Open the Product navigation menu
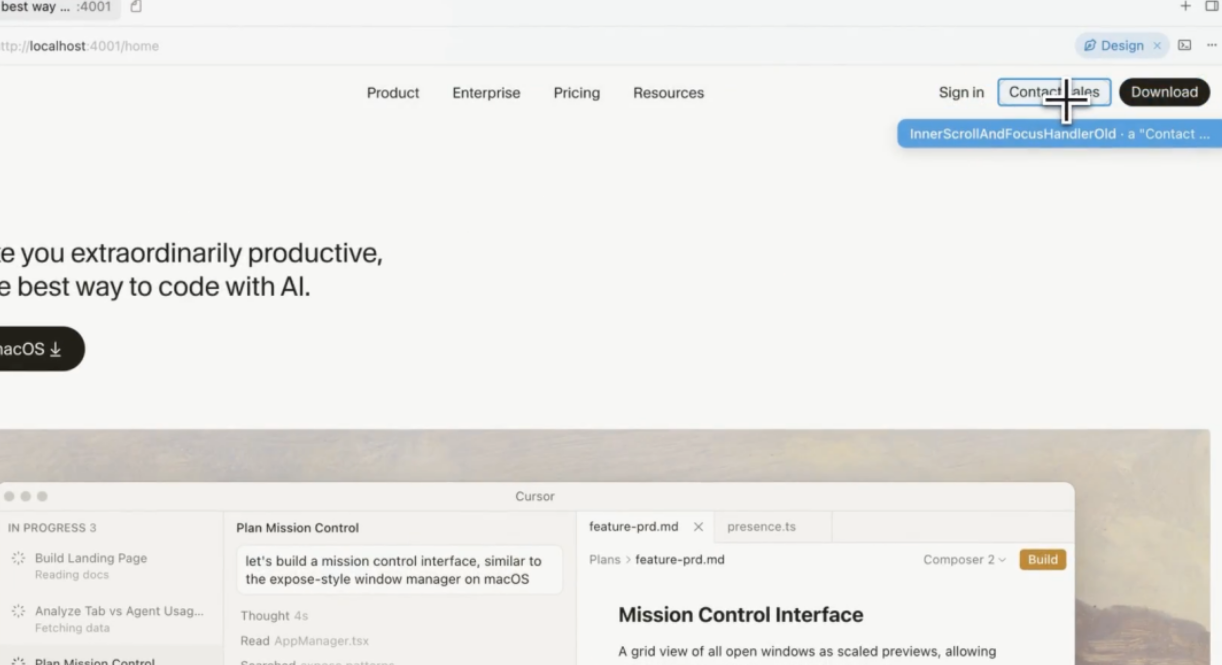1222x665 pixels. click(x=393, y=93)
